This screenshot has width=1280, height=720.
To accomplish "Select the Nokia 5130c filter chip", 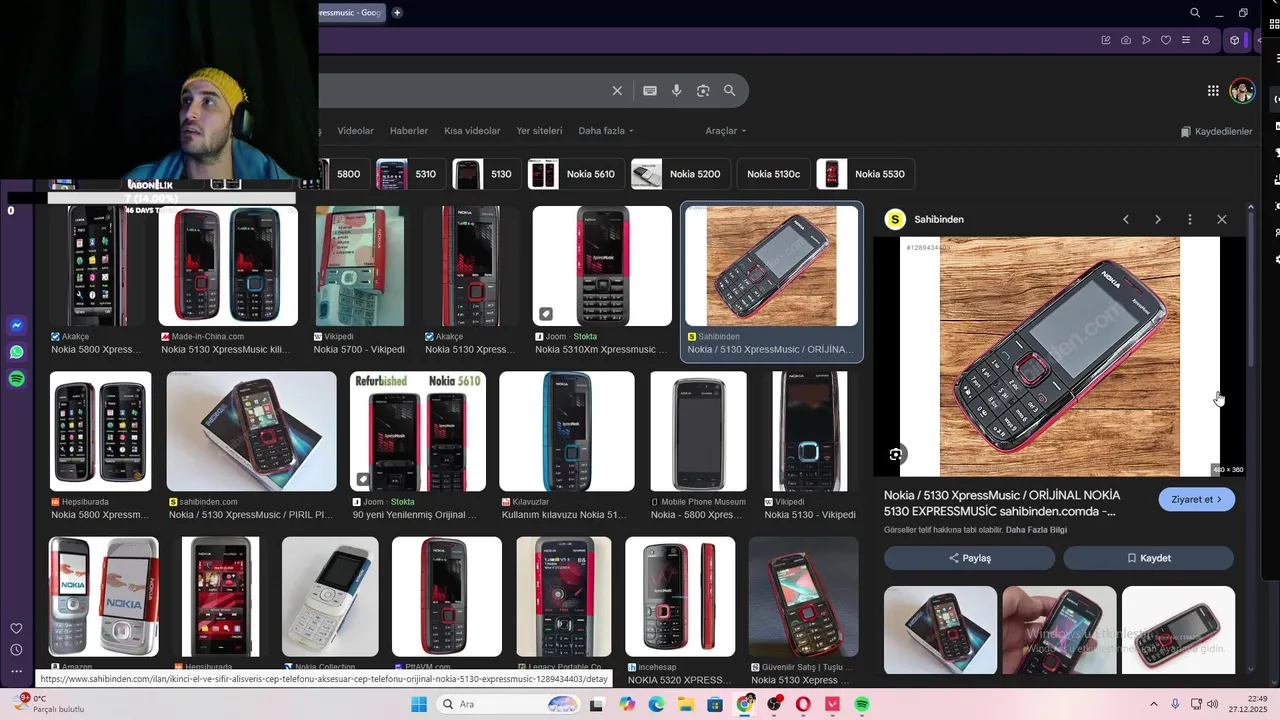I will click(773, 174).
